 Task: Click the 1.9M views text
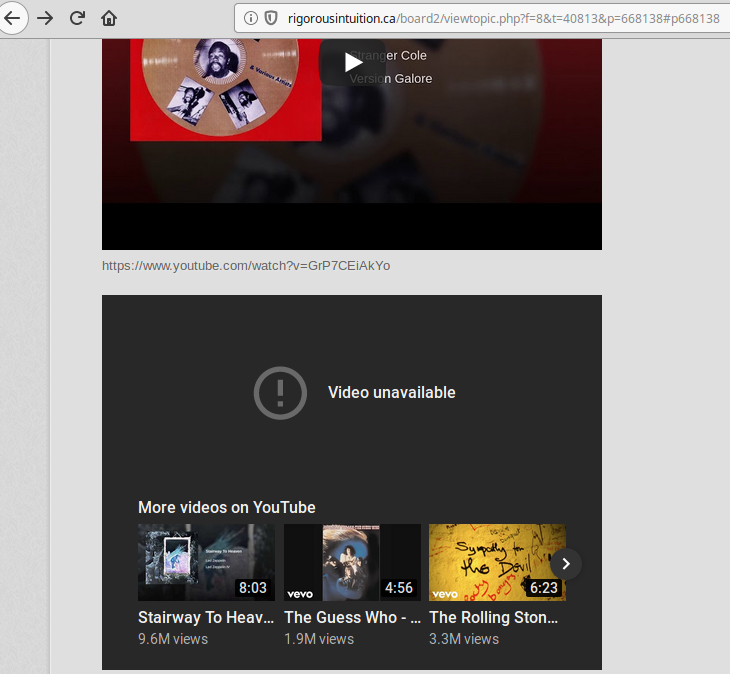[319, 639]
